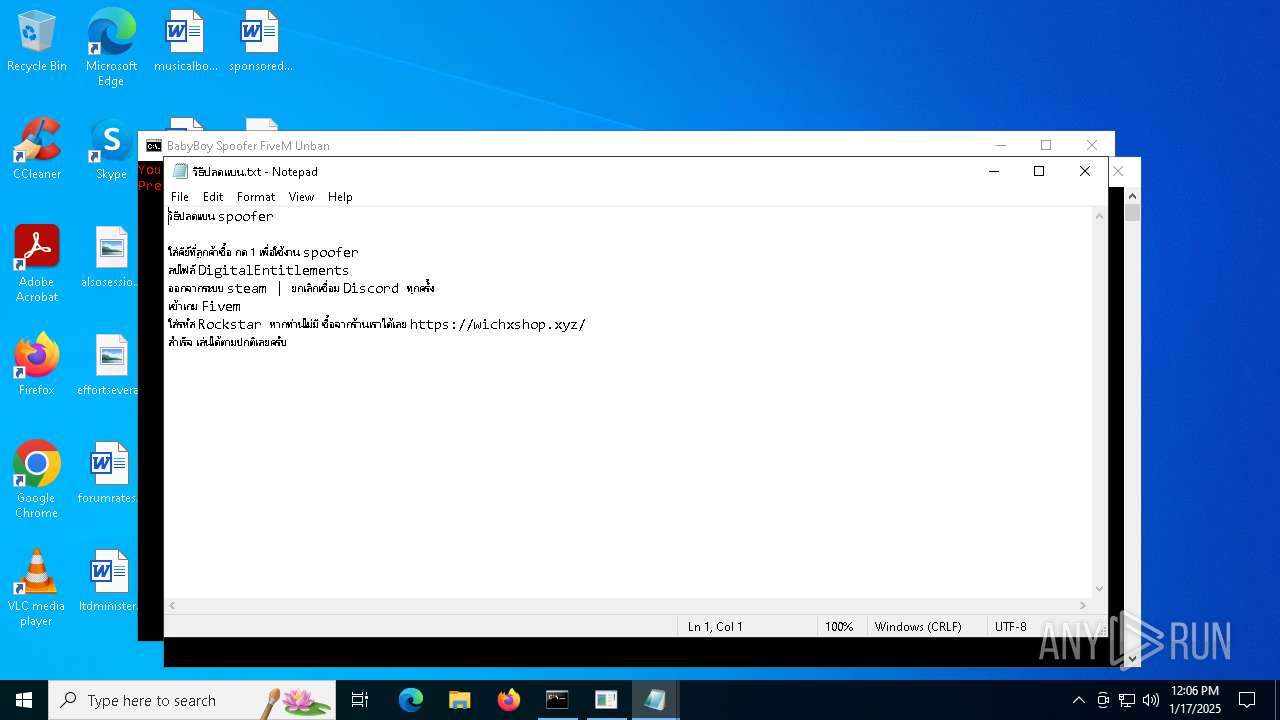Open the Help menu in Notepad

click(x=340, y=197)
